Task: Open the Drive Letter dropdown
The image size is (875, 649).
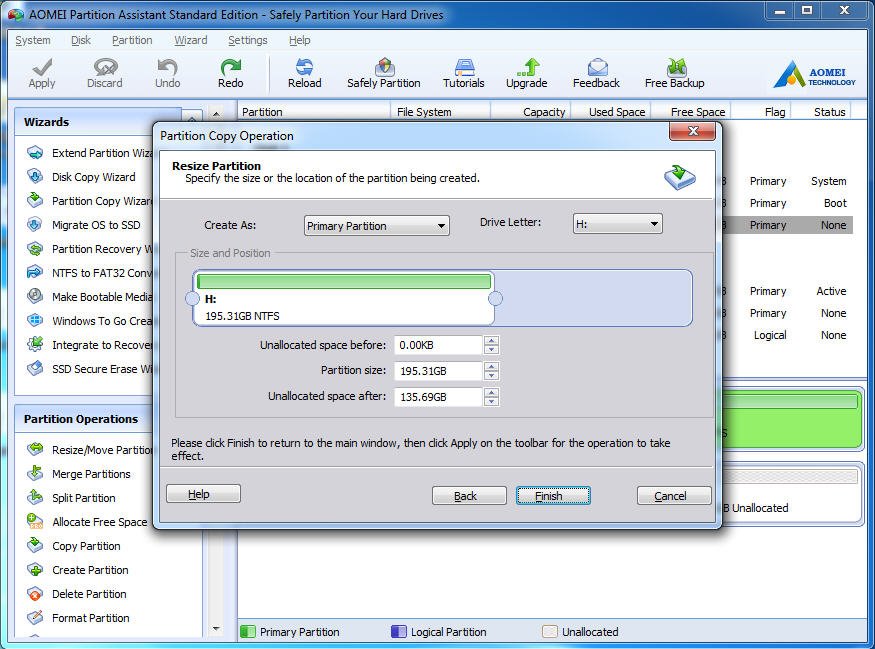Action: point(618,224)
